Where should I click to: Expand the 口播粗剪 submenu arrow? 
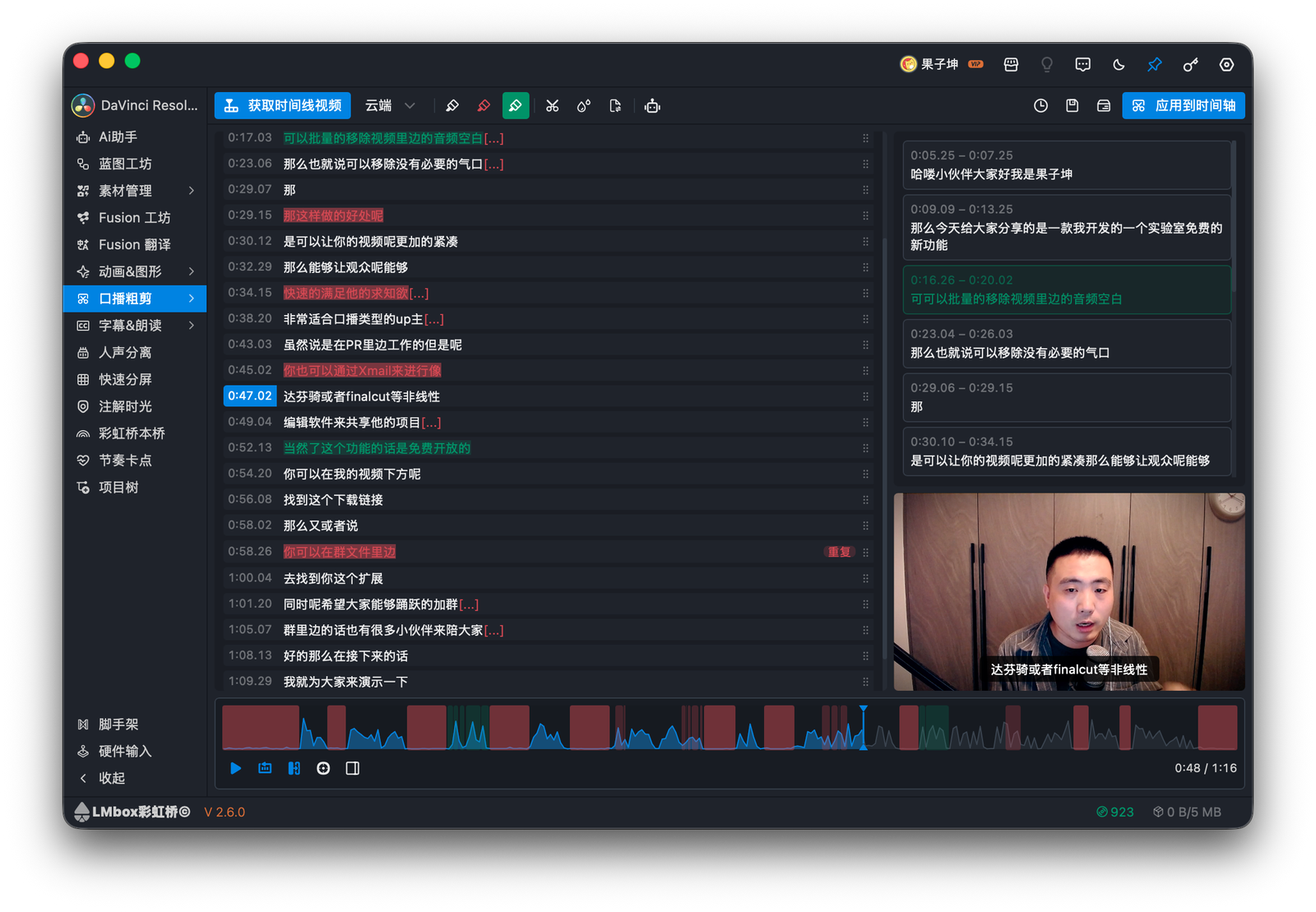pos(192,299)
